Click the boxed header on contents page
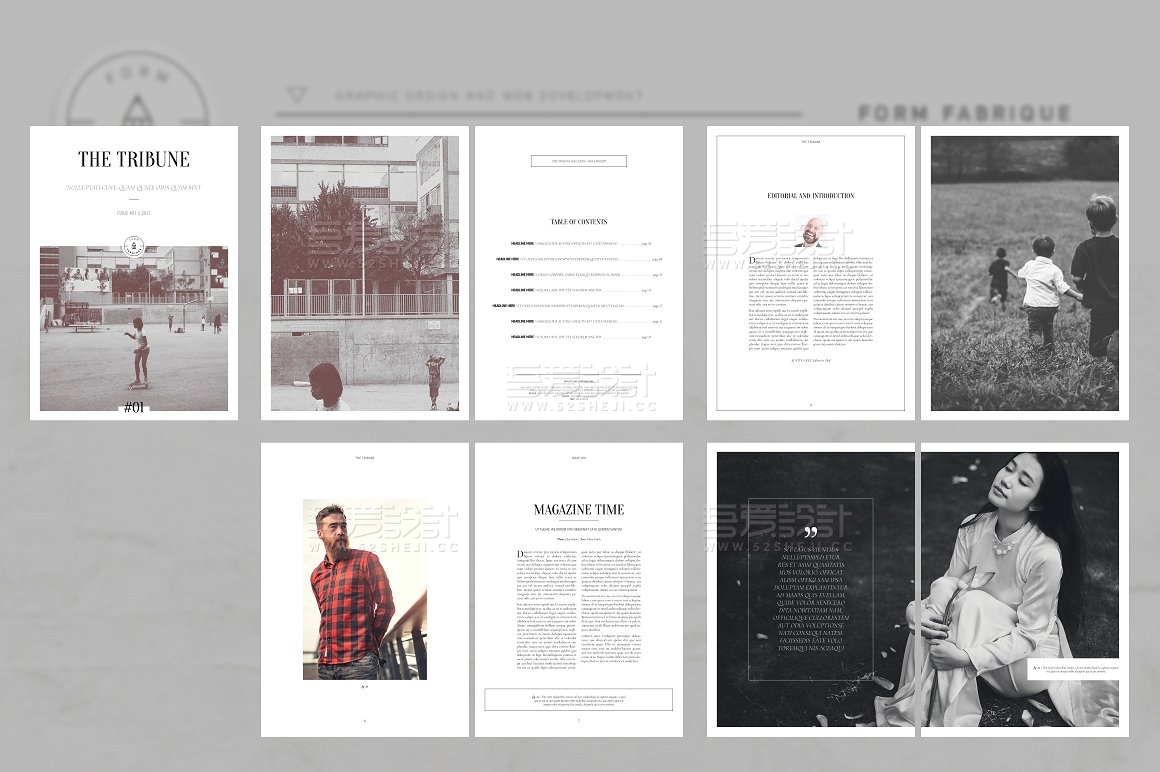The height and width of the screenshot is (772, 1160). (578, 160)
